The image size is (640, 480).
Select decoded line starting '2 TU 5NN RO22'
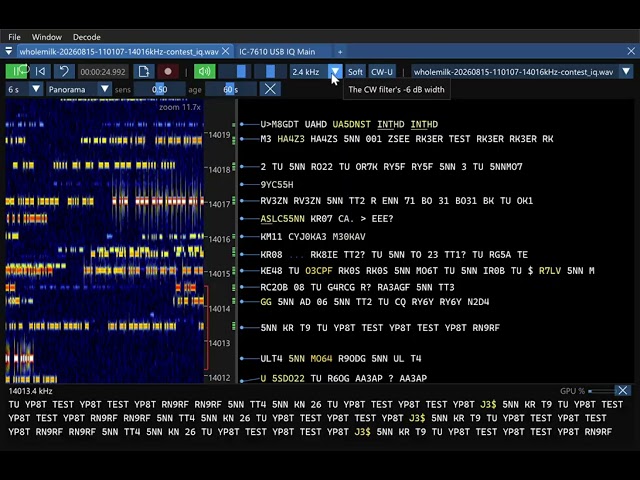coord(391,167)
